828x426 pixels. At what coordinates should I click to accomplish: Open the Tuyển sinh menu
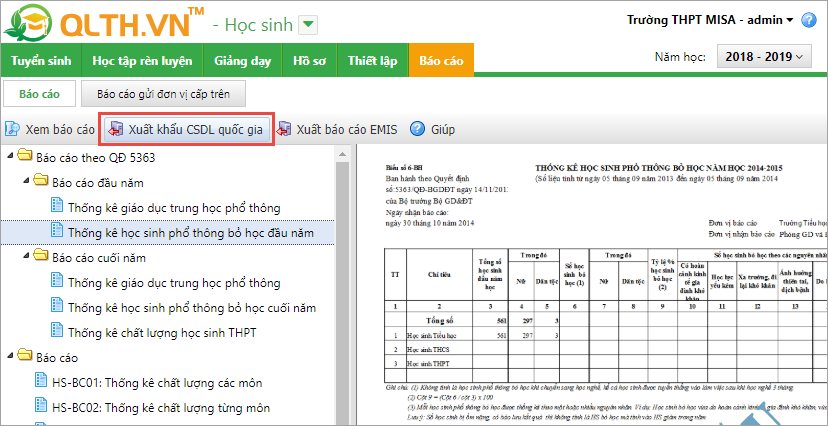(41, 61)
